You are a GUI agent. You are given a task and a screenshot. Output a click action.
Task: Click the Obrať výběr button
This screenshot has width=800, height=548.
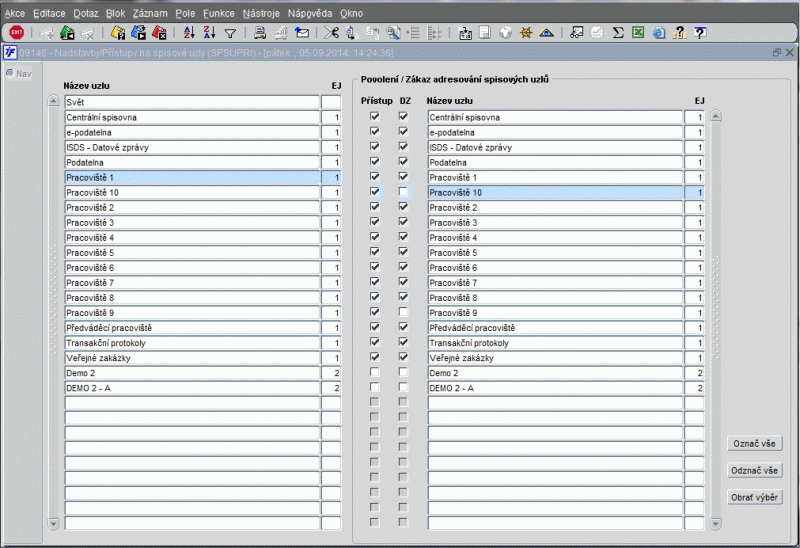click(x=754, y=497)
